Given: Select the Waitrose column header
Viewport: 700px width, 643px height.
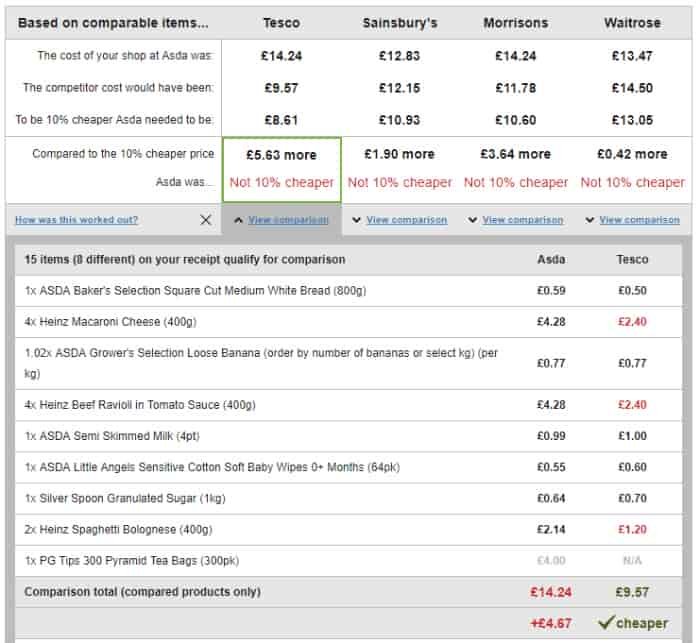Looking at the screenshot, I should (632, 23).
